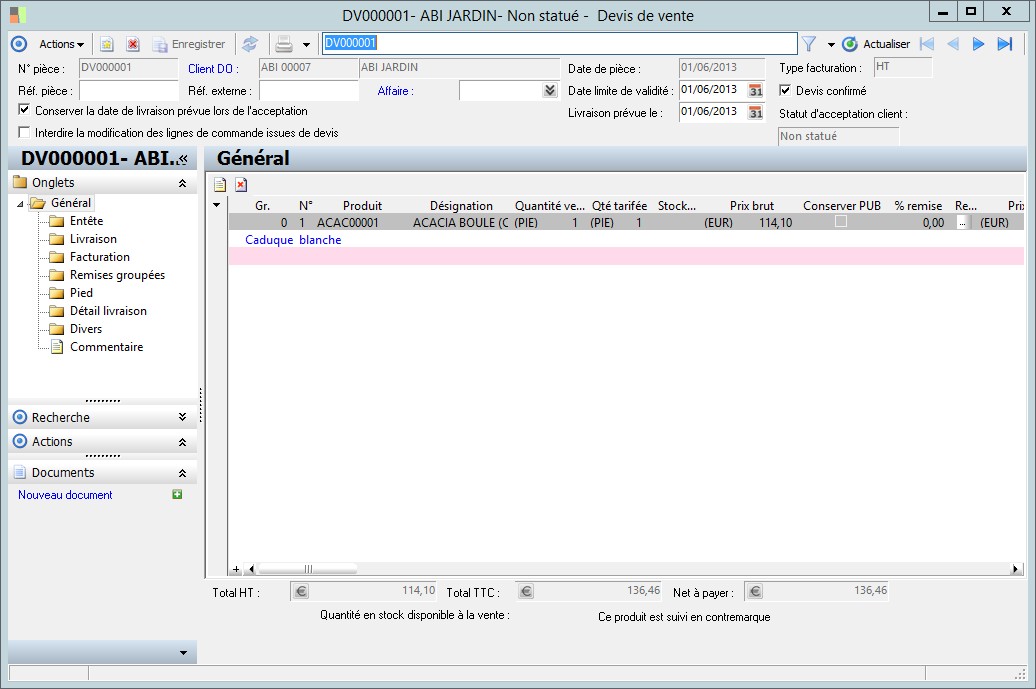Click the red delete icon in toolbar
The image size is (1036, 689).
132,44
